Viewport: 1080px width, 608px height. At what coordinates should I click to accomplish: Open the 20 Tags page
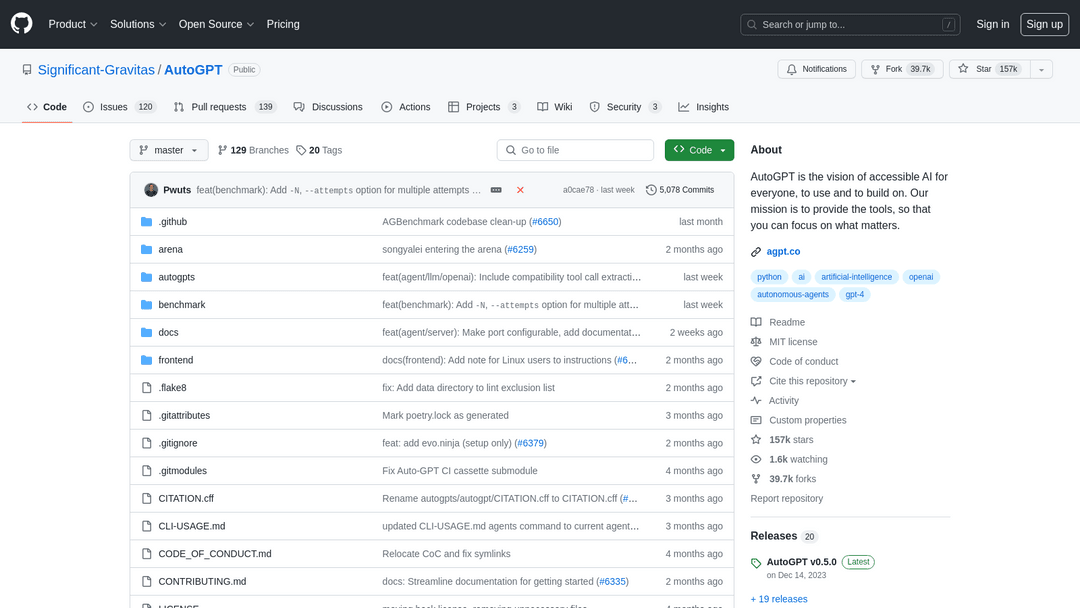point(319,150)
